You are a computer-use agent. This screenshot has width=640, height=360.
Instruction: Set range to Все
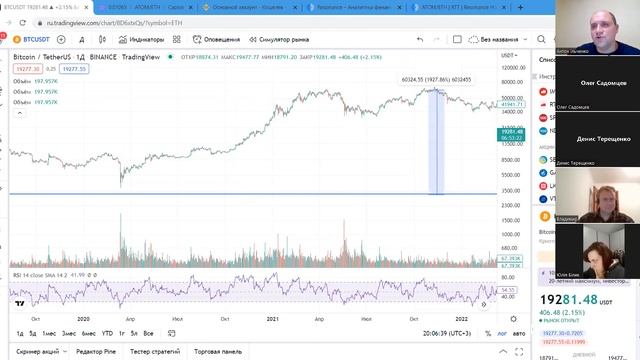(149, 333)
